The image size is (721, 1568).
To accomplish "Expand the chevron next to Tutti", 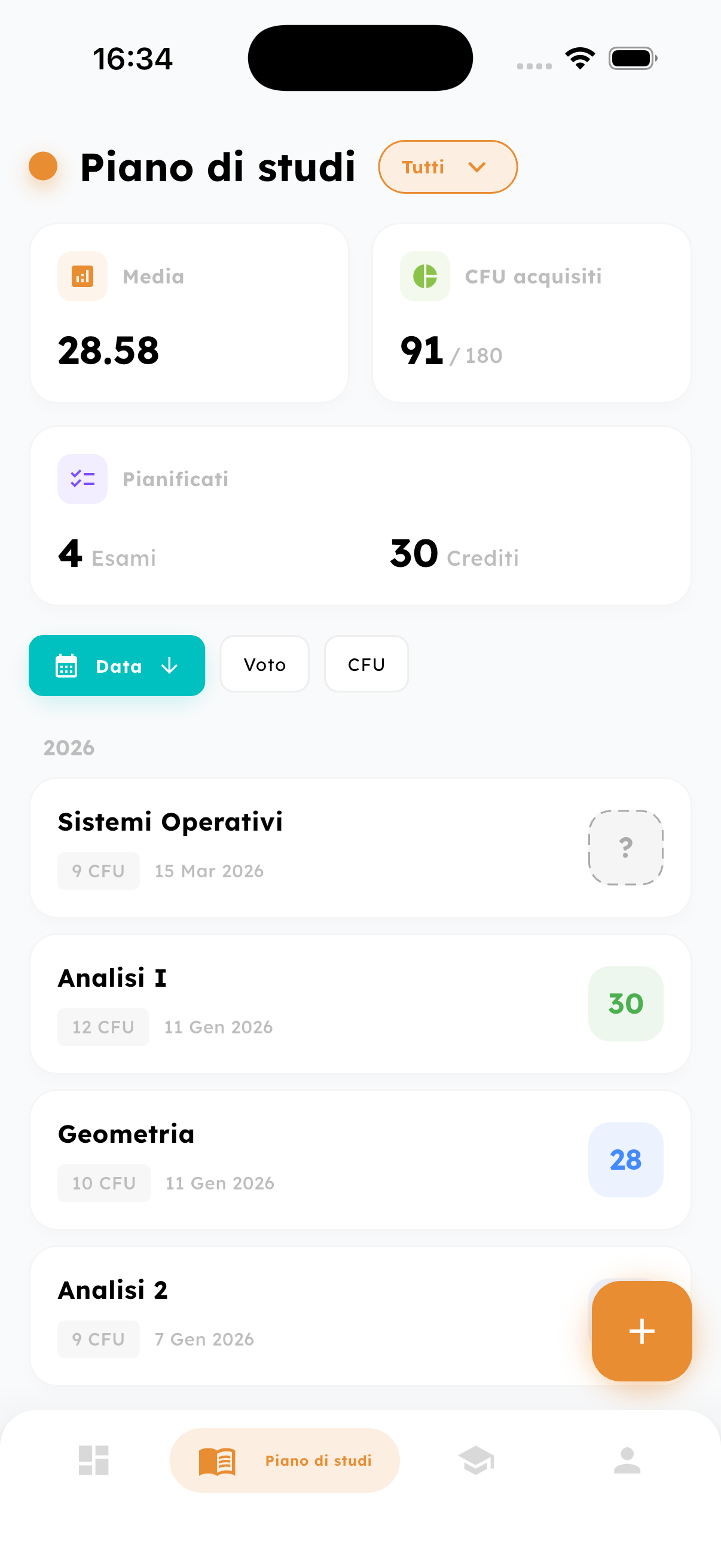I will 478,167.
